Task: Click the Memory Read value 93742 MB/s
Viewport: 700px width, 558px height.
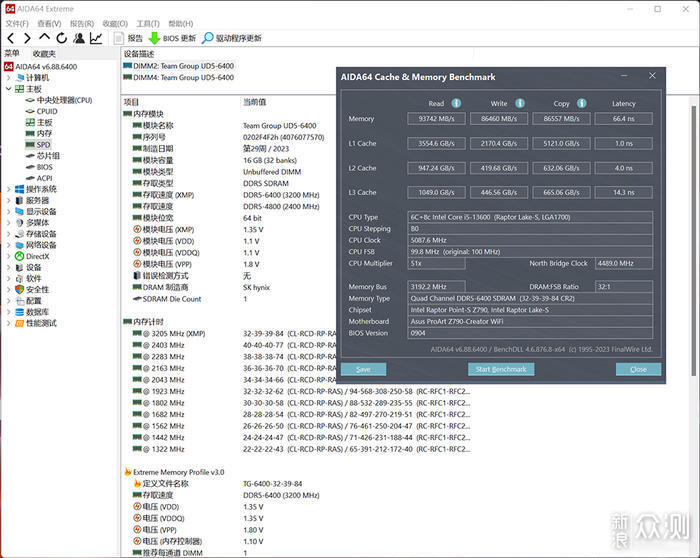Action: pos(436,119)
